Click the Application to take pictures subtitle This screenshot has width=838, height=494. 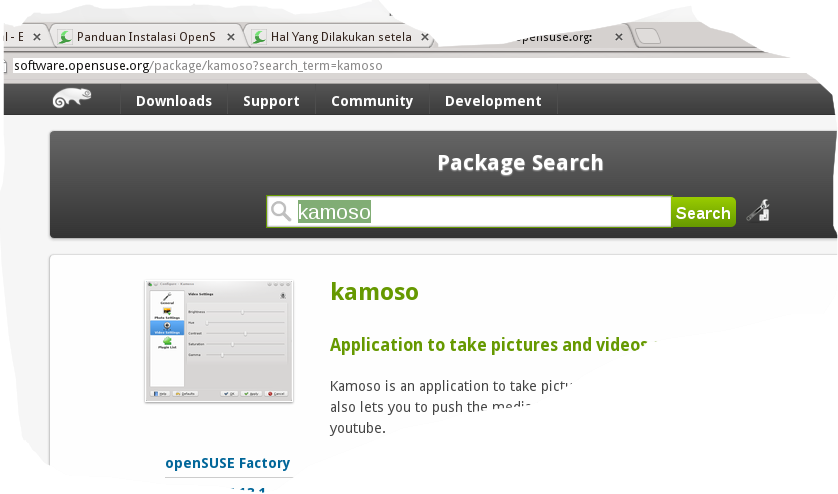(x=489, y=345)
